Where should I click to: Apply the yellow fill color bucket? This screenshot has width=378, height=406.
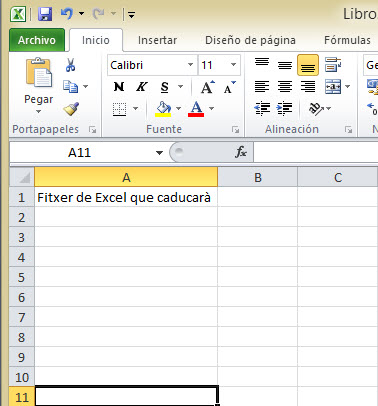click(163, 109)
